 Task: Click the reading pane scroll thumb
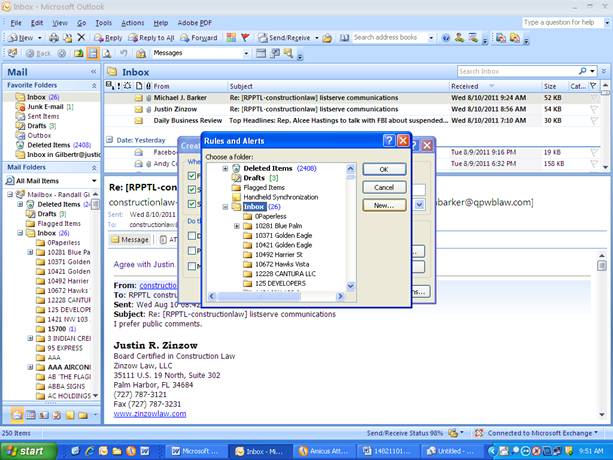(x=602, y=265)
